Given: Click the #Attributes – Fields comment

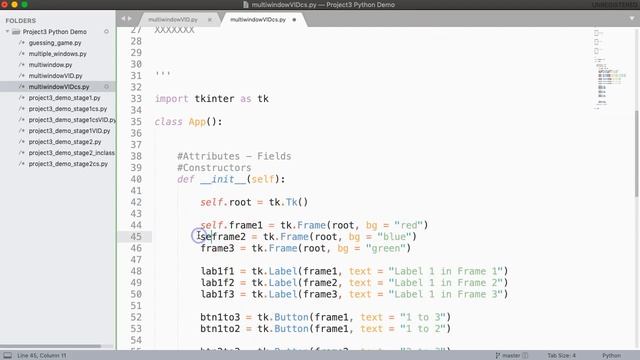Looking at the screenshot, I should click(234, 156).
